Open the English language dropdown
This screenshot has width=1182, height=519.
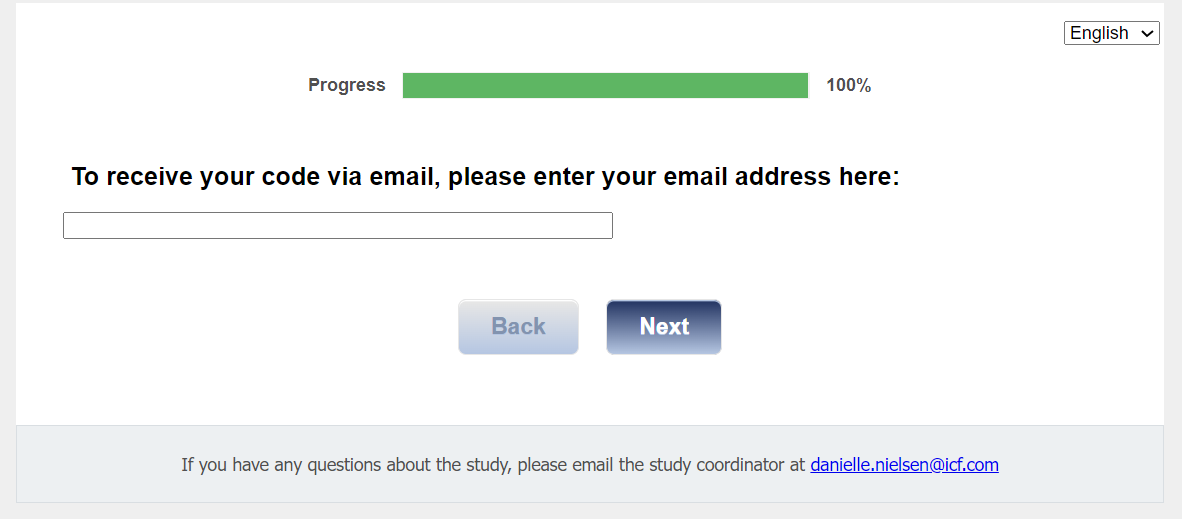click(1111, 33)
